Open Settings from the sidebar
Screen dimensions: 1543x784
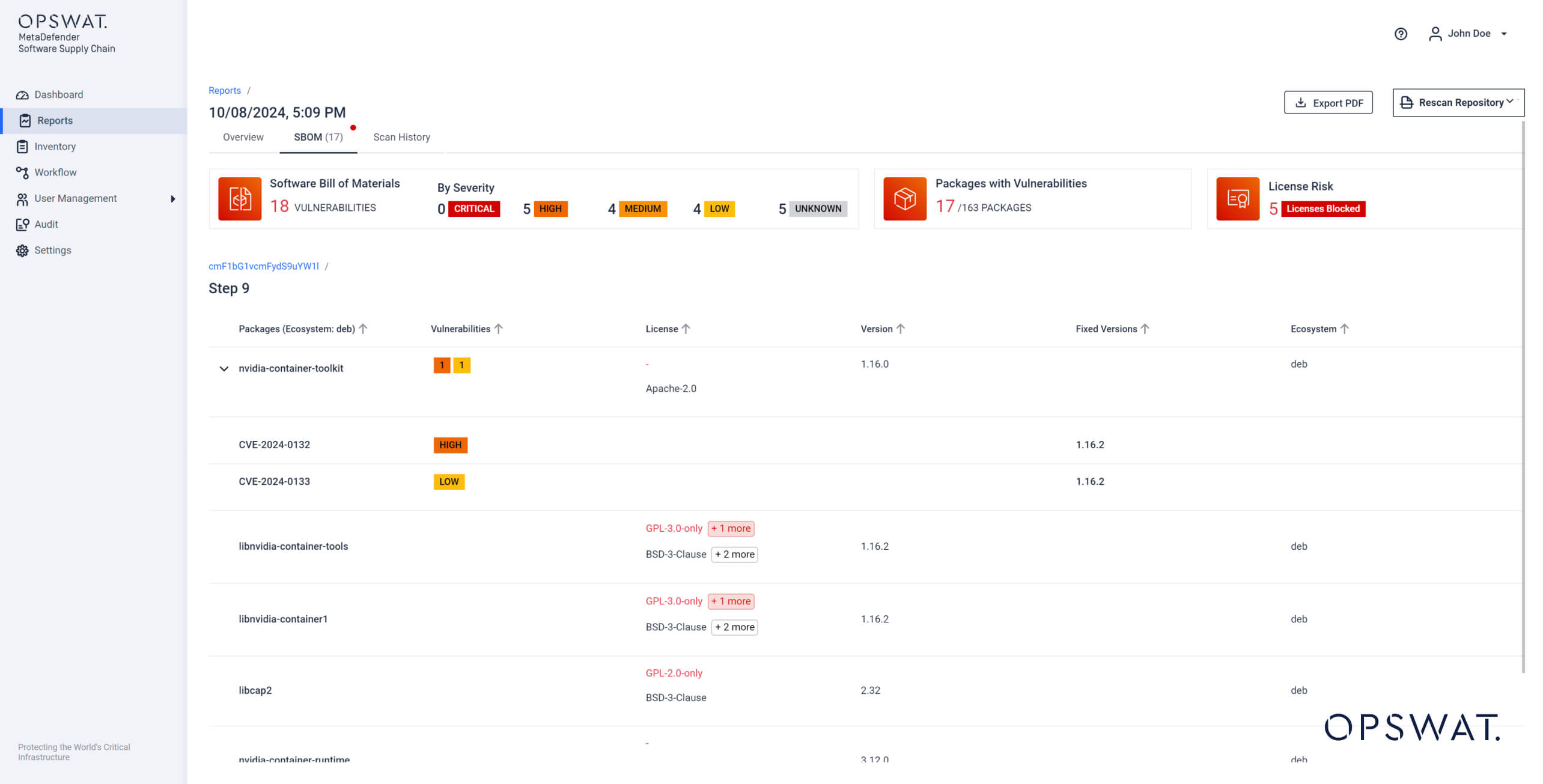(52, 250)
